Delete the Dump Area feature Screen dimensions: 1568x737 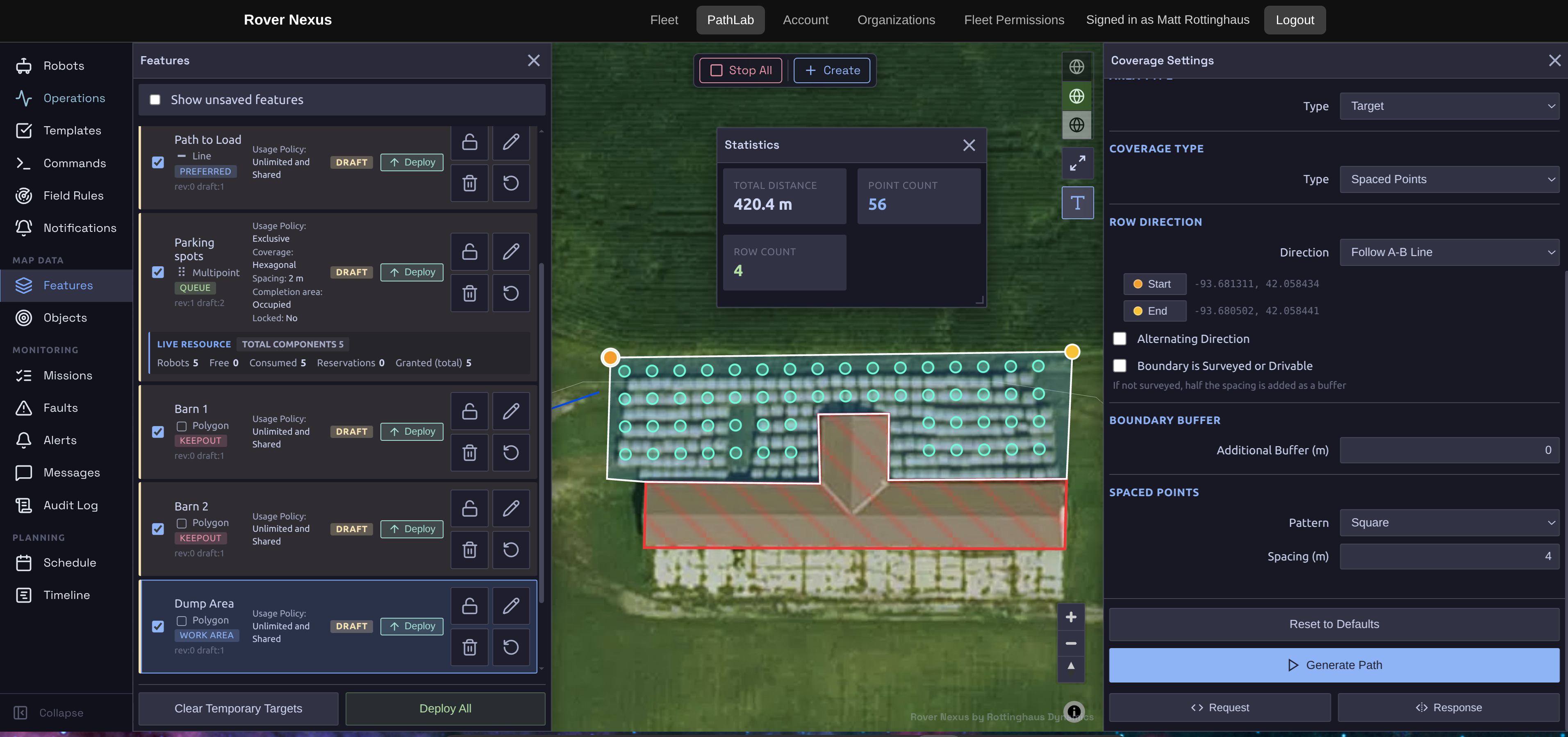point(469,647)
